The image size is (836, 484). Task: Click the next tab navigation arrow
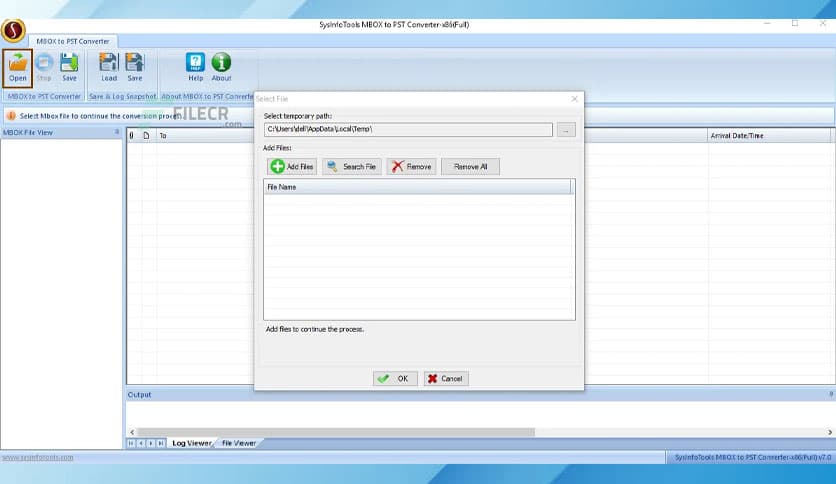click(x=151, y=443)
